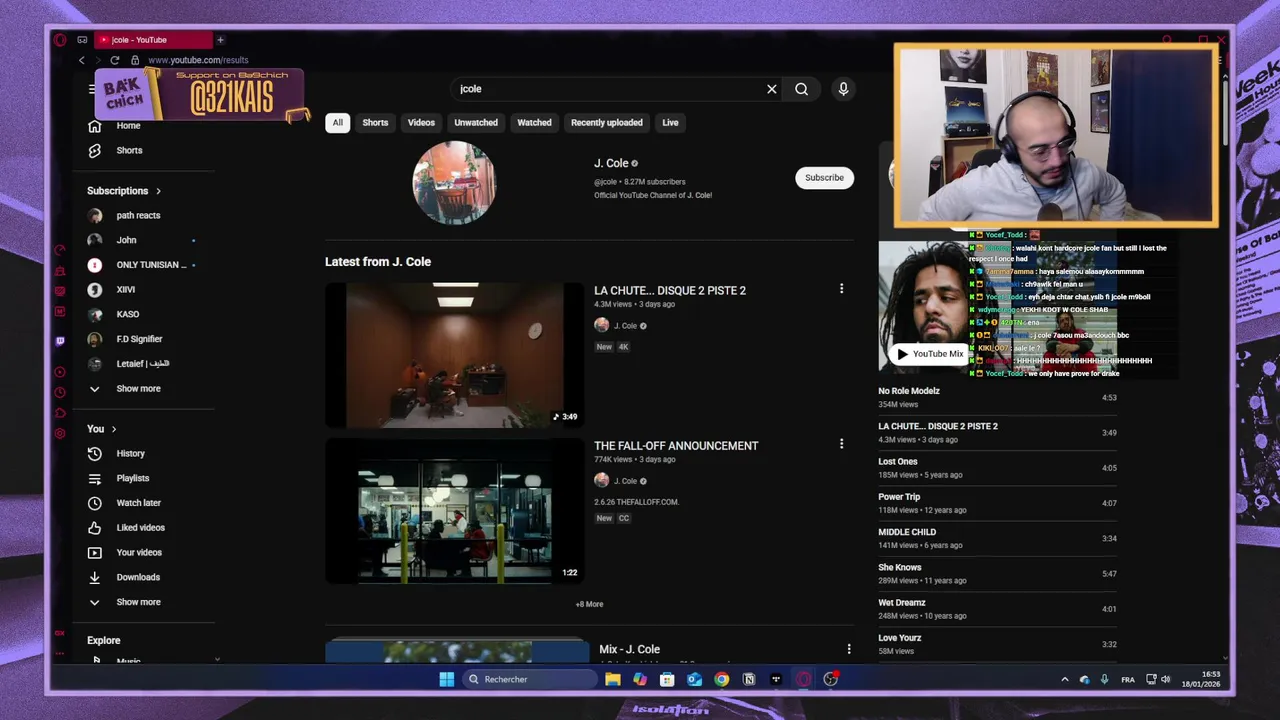Open more options for THE FALL-OFF ANNOUNCEMENT
This screenshot has width=1280, height=720.
(x=841, y=444)
